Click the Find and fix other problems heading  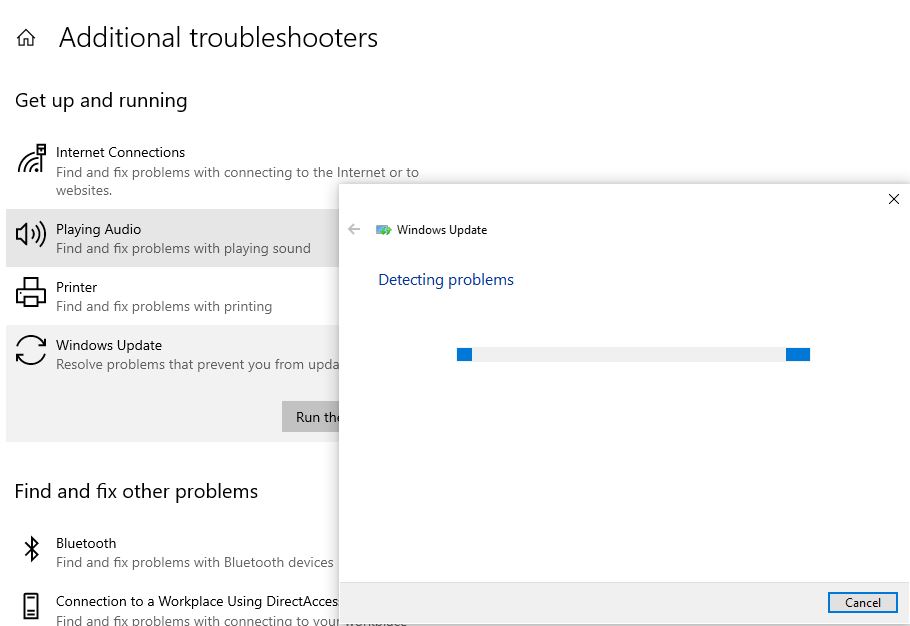[x=136, y=491]
